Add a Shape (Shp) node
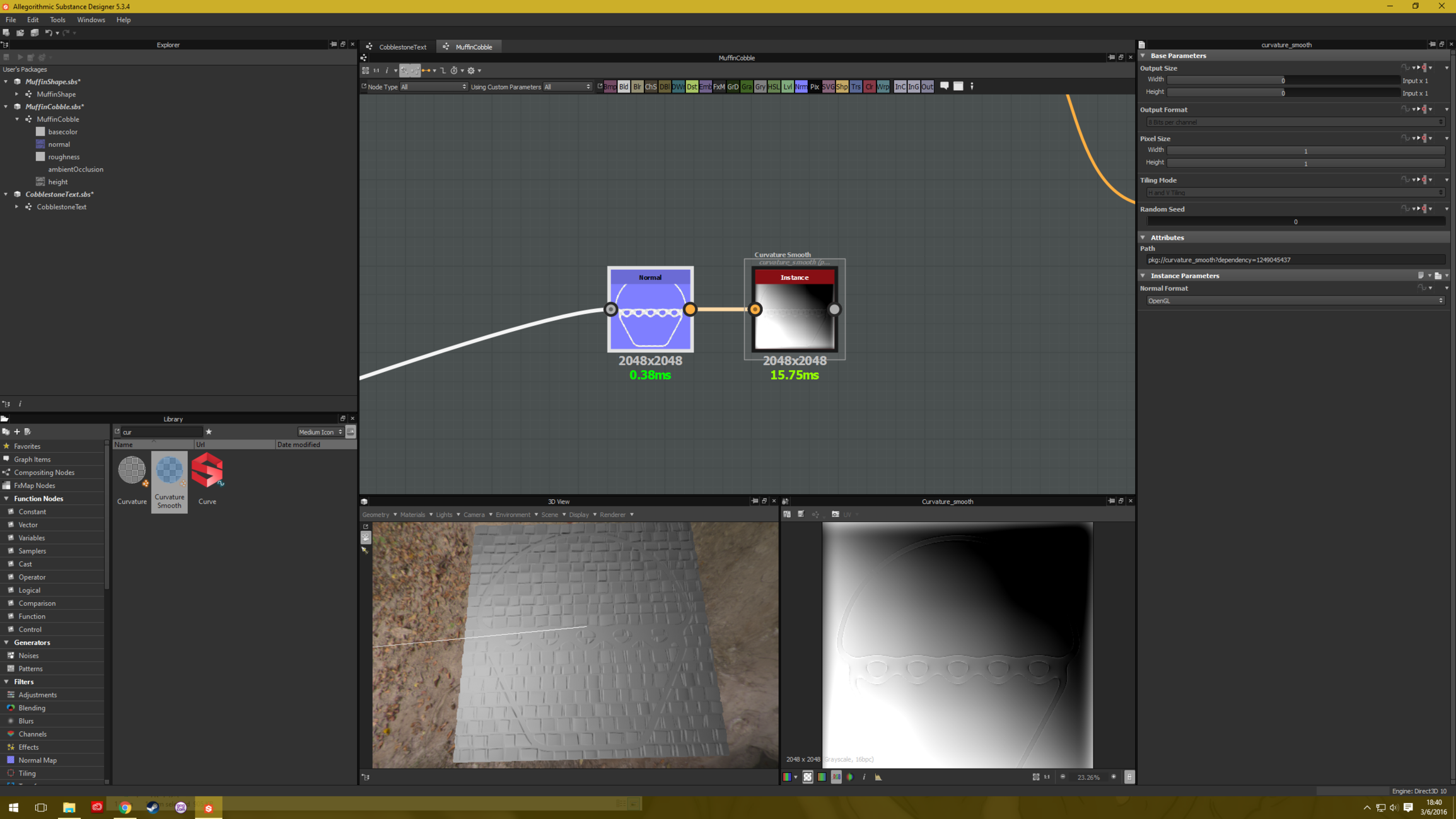This screenshot has height=819, width=1456. click(842, 86)
